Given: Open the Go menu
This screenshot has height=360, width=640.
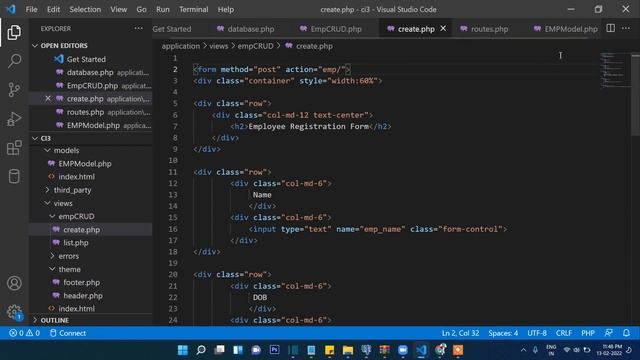Looking at the screenshot, I should click(x=141, y=9).
